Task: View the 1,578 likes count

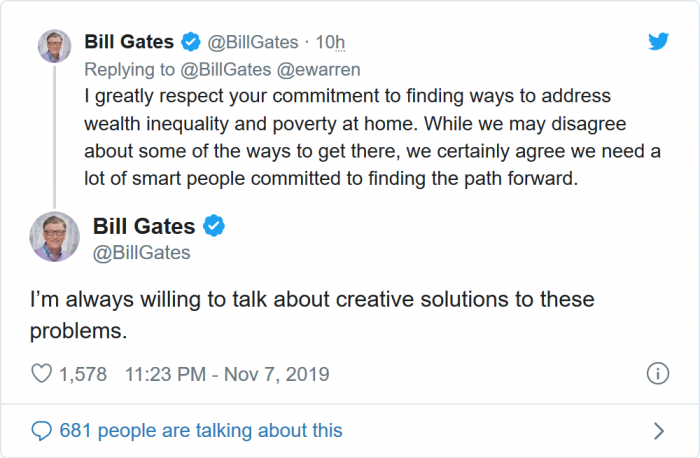Action: [x=83, y=375]
